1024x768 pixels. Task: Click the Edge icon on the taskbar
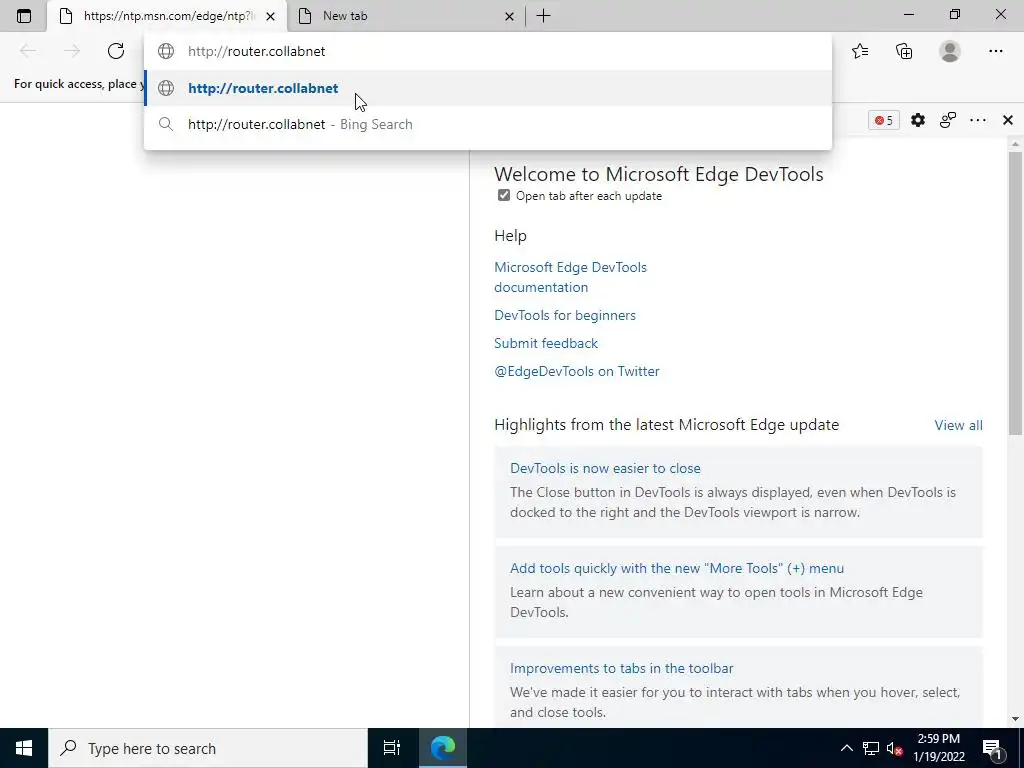click(443, 748)
